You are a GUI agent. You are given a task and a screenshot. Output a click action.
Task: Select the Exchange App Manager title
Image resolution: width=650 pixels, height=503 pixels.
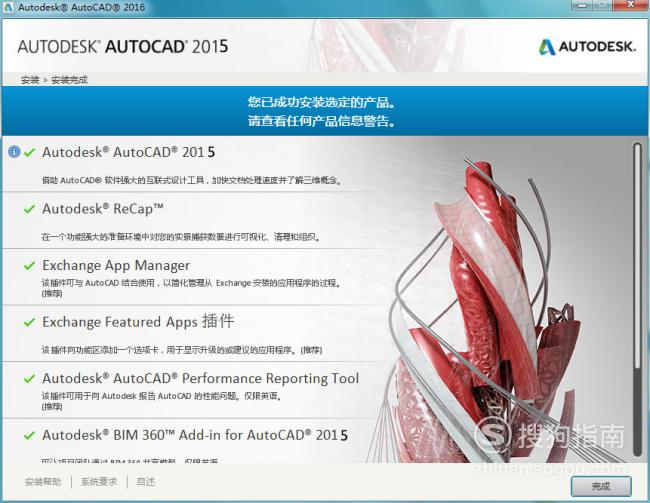116,265
